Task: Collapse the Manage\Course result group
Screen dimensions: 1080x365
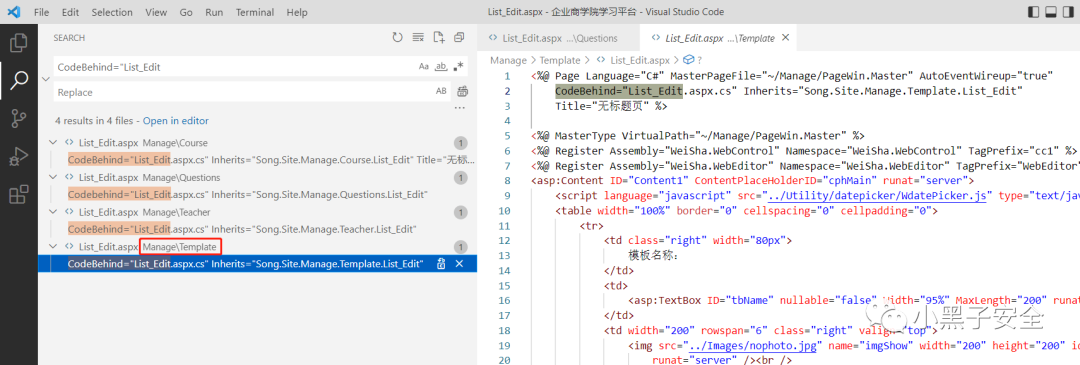Action: point(54,143)
